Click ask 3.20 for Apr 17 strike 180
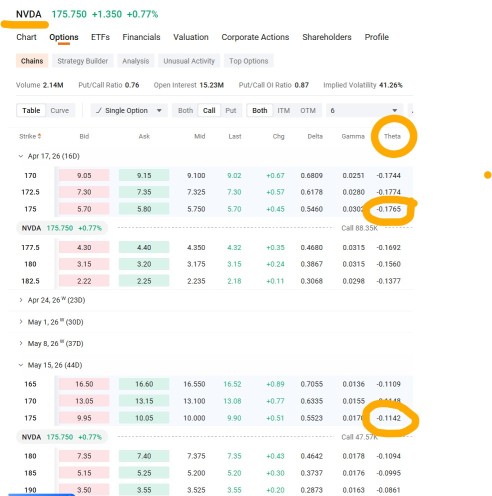Viewport: 492px width, 496px height. [144, 264]
